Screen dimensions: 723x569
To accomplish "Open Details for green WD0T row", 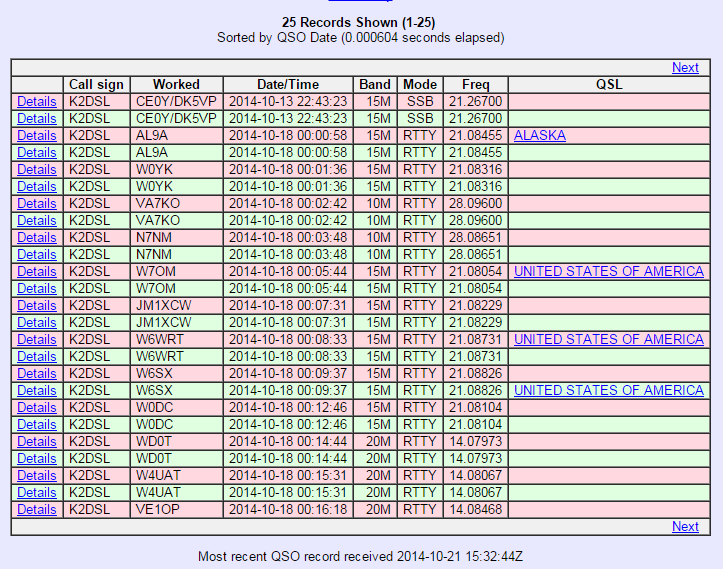I will (37, 459).
